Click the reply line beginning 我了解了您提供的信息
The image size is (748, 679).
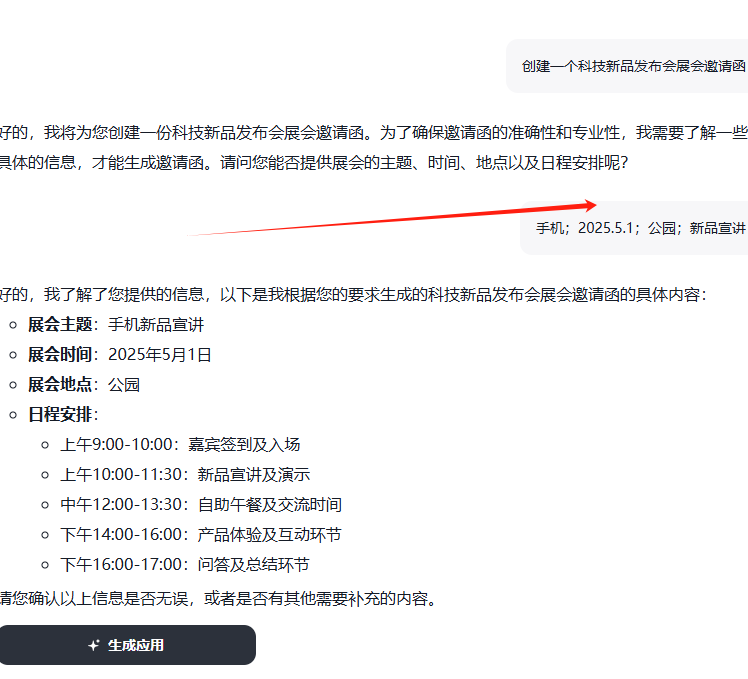(350, 295)
